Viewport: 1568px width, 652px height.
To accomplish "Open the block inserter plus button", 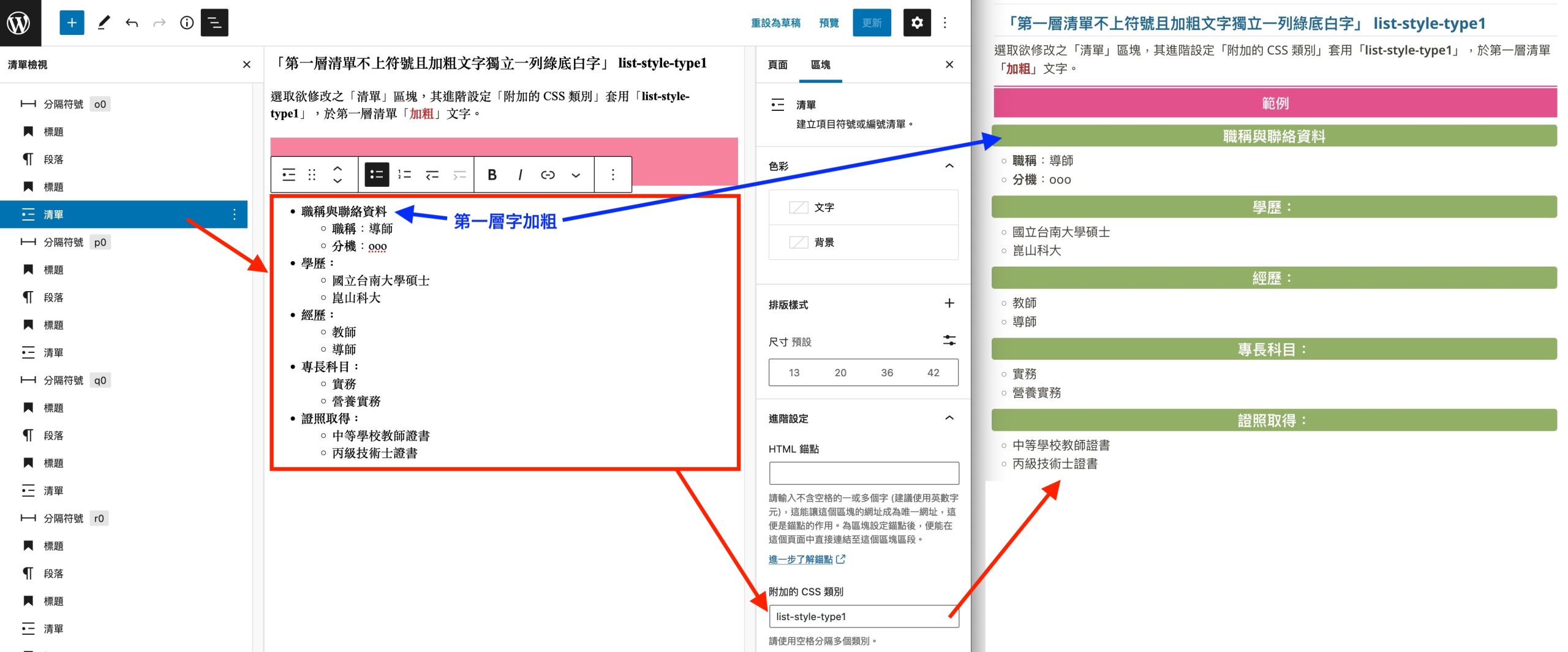I will pyautogui.click(x=72, y=23).
